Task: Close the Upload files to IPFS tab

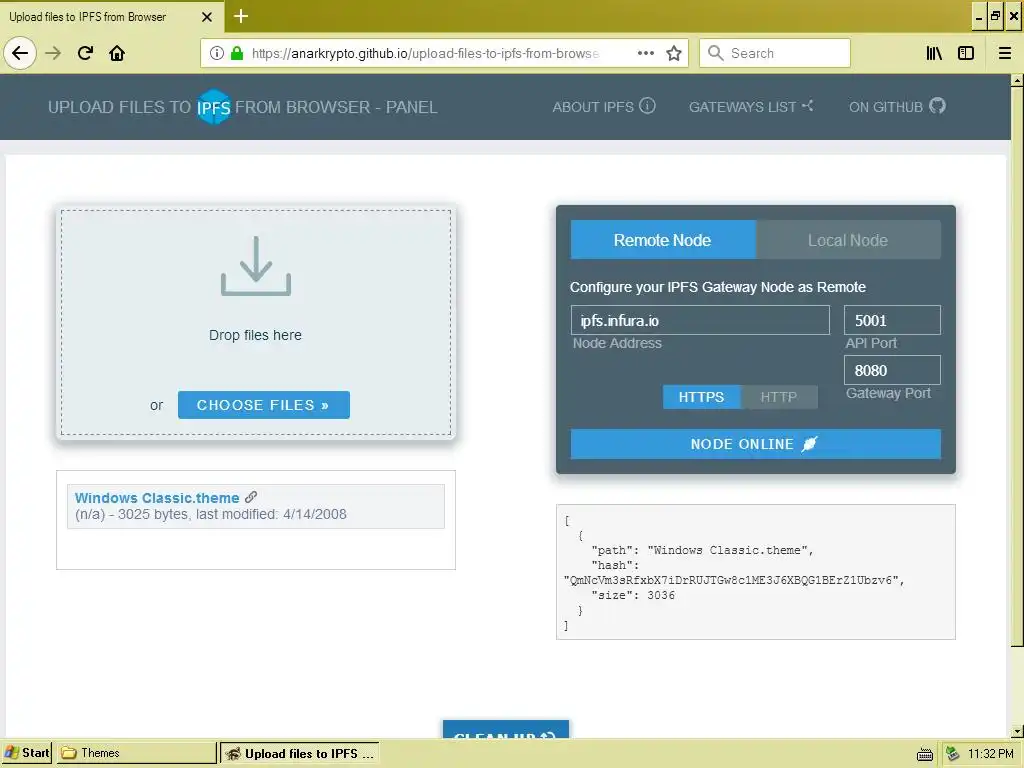Action: coord(207,17)
